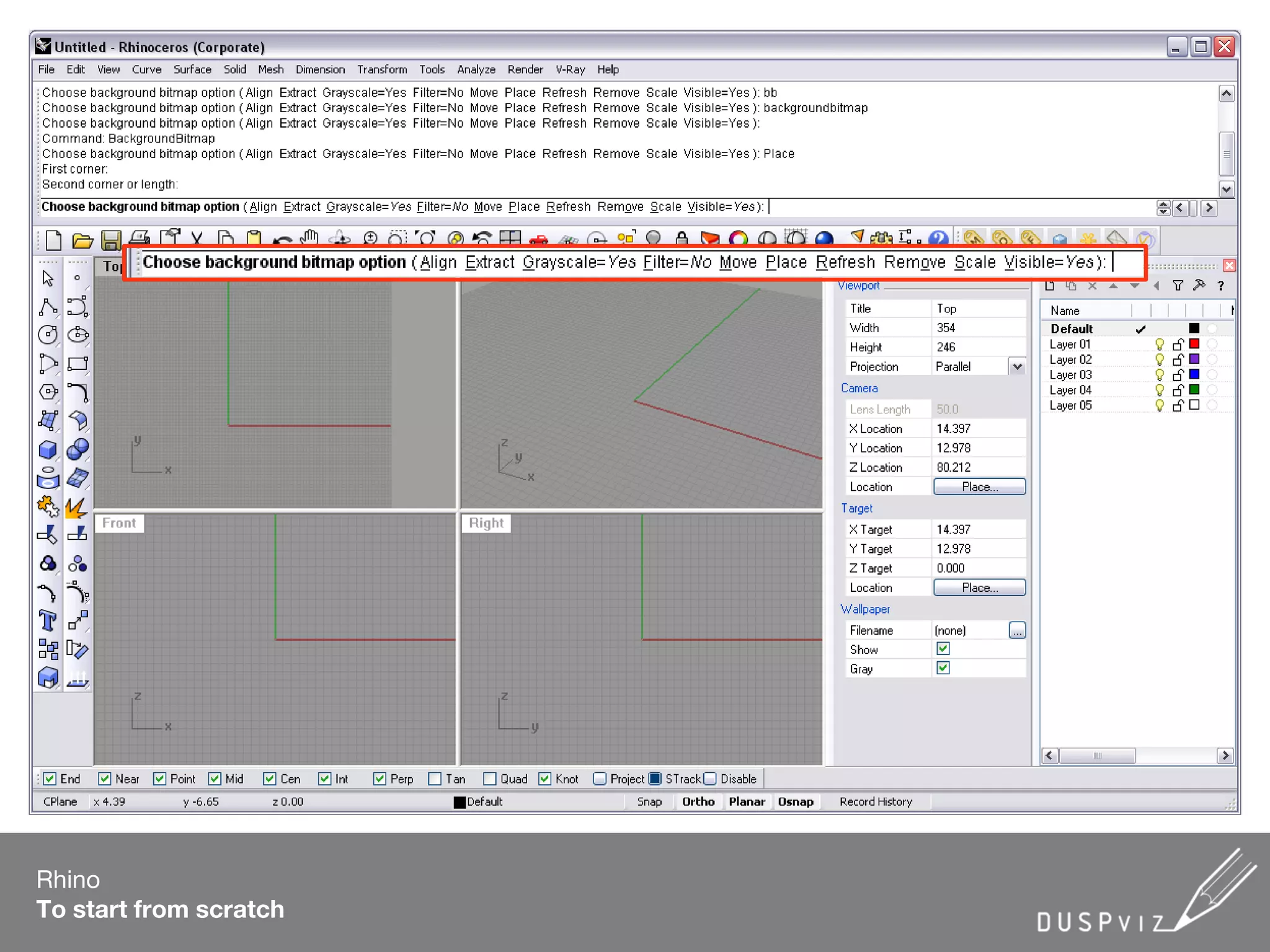Image resolution: width=1270 pixels, height=952 pixels.
Task: Click the Target Location Place button
Action: click(979, 588)
